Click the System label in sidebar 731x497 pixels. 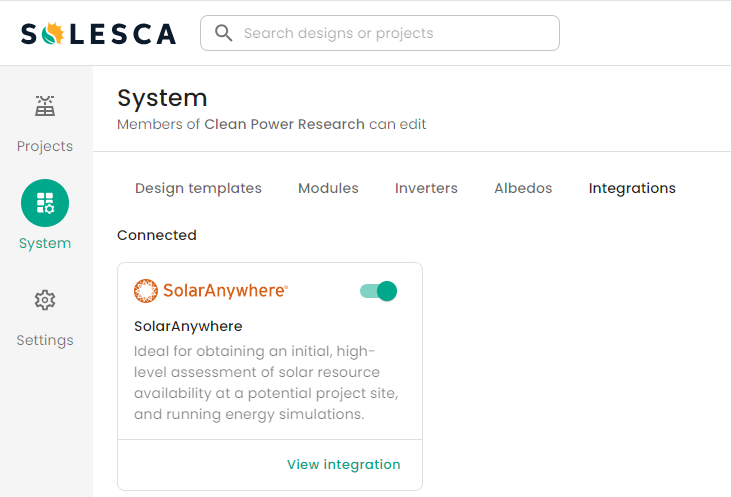coord(45,243)
